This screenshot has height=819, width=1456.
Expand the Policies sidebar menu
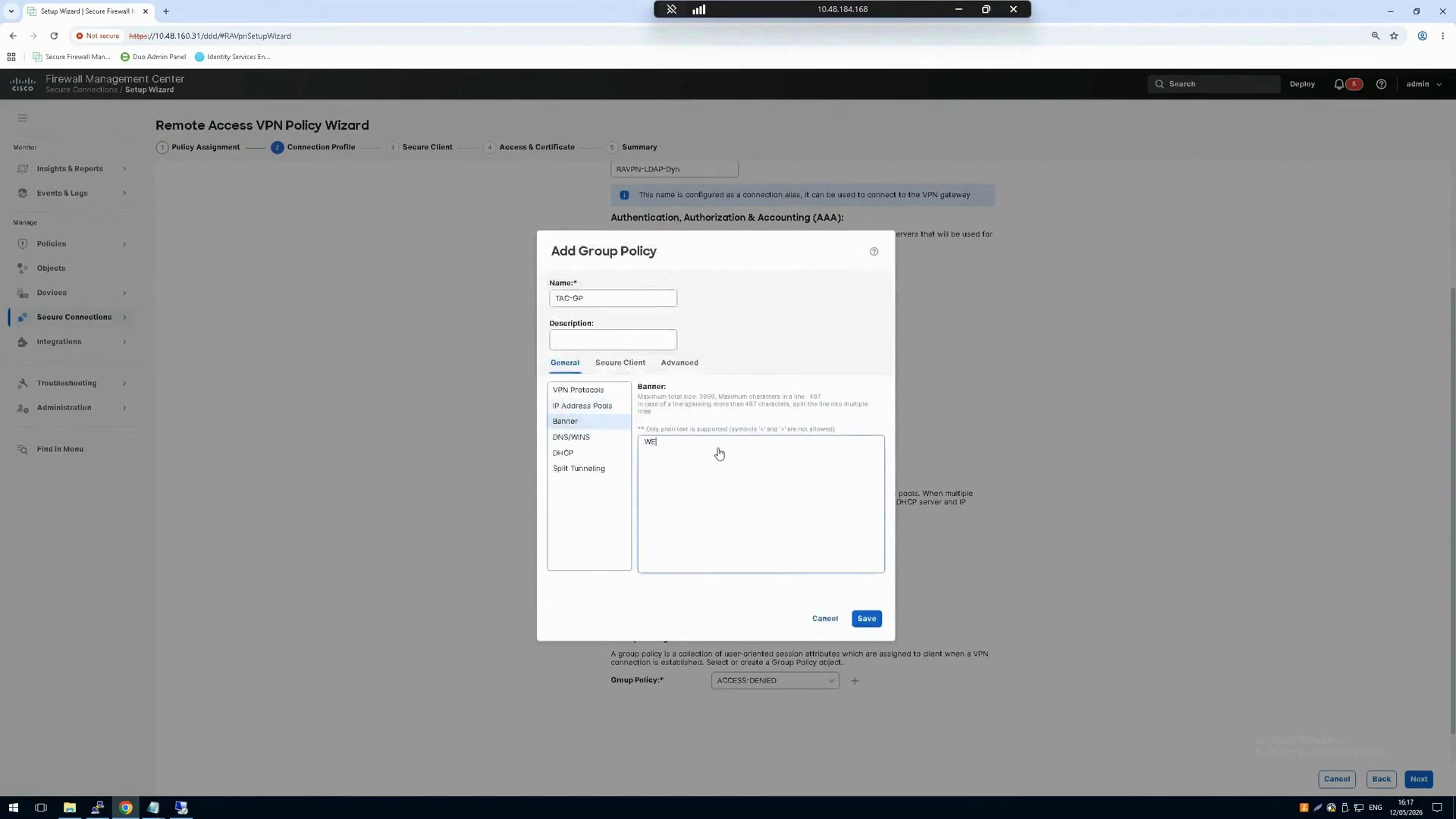(71, 244)
